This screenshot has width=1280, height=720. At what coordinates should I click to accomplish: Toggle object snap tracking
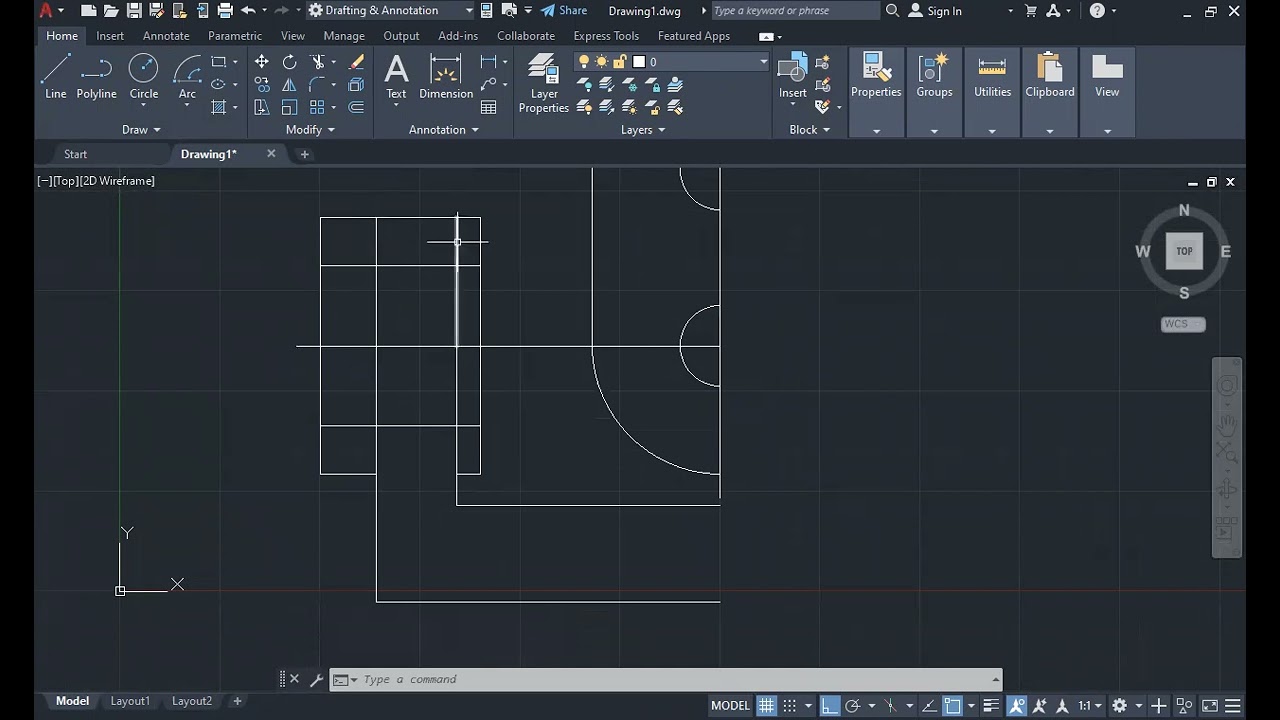(929, 705)
